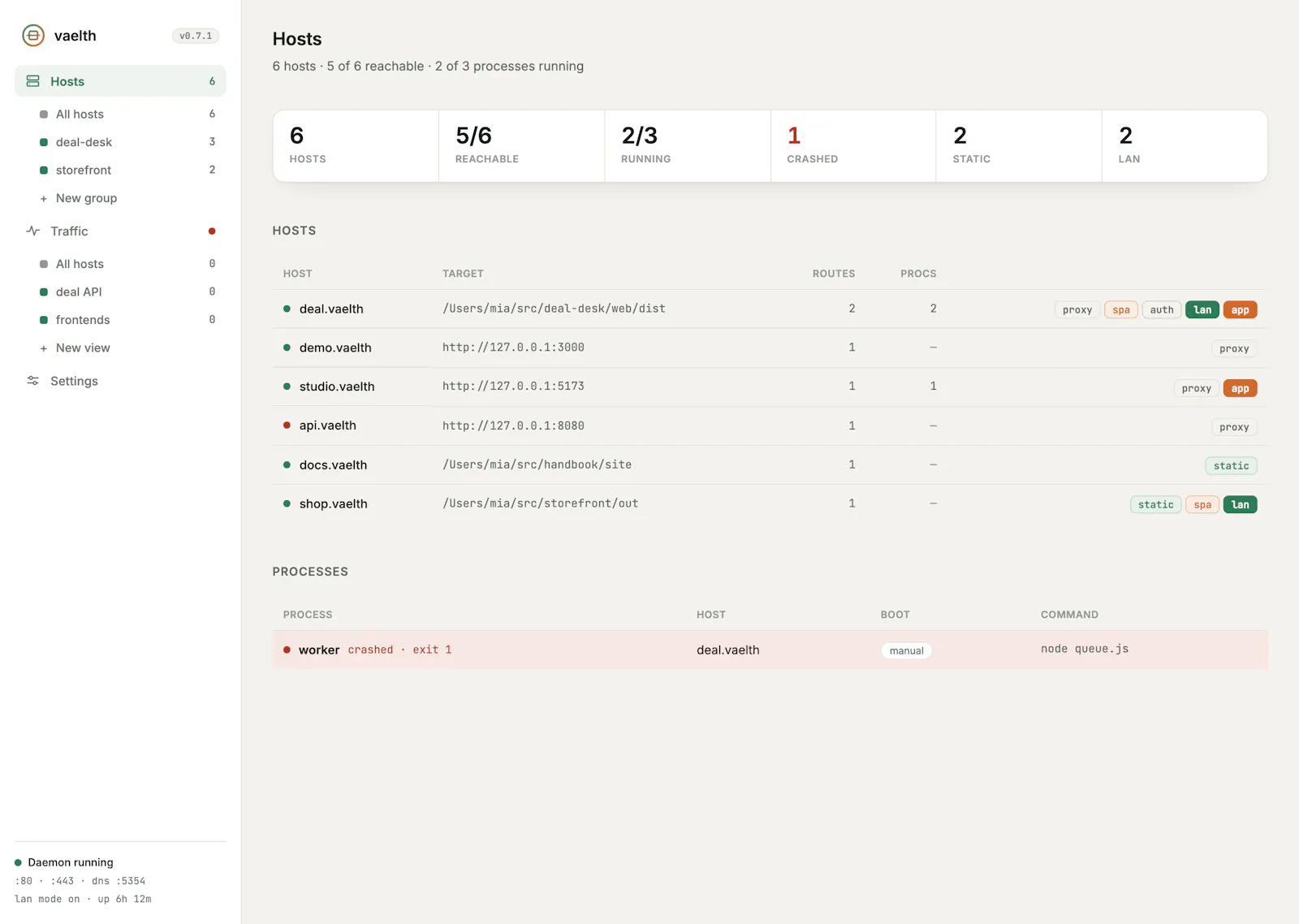1299x924 pixels.
Task: Open Settings
Action: (x=120, y=381)
